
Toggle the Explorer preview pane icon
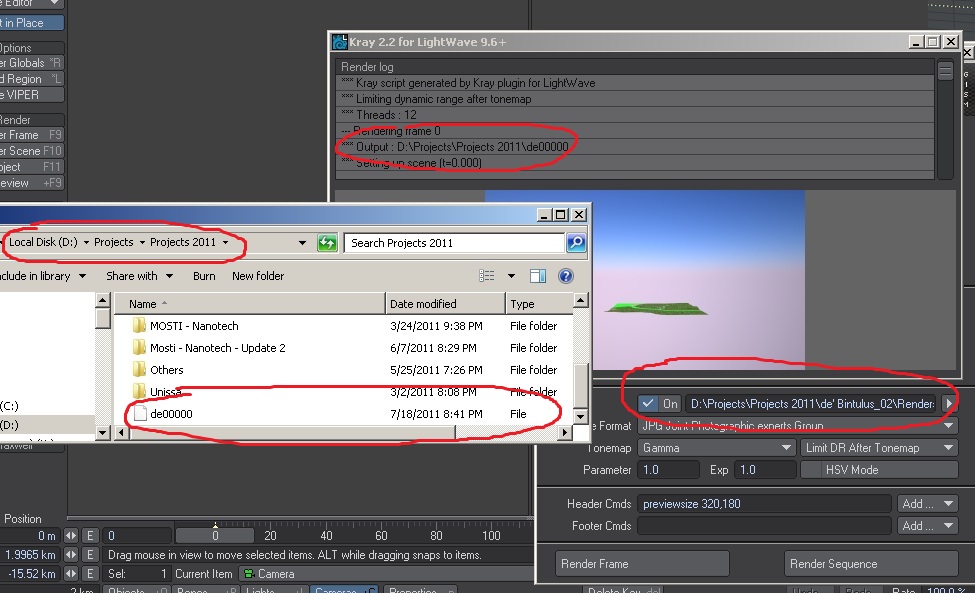click(x=538, y=276)
